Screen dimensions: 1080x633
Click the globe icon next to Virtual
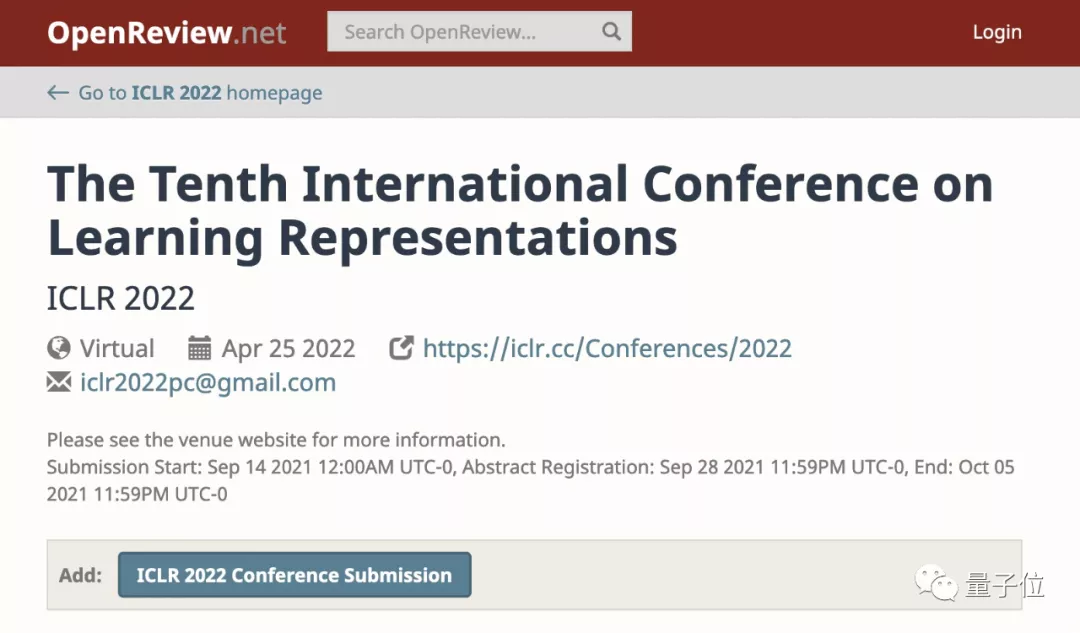pyautogui.click(x=57, y=348)
